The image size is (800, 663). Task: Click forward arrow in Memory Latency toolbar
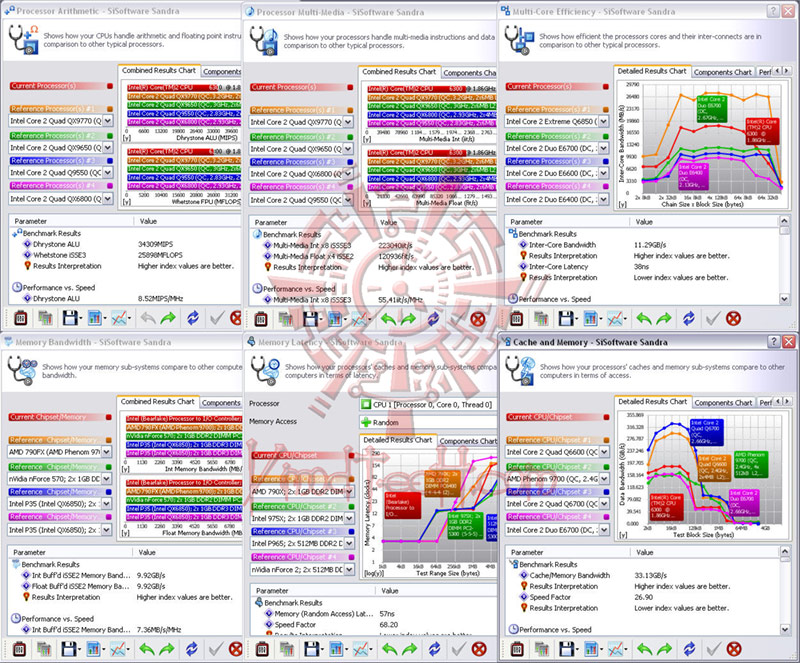(x=410, y=649)
